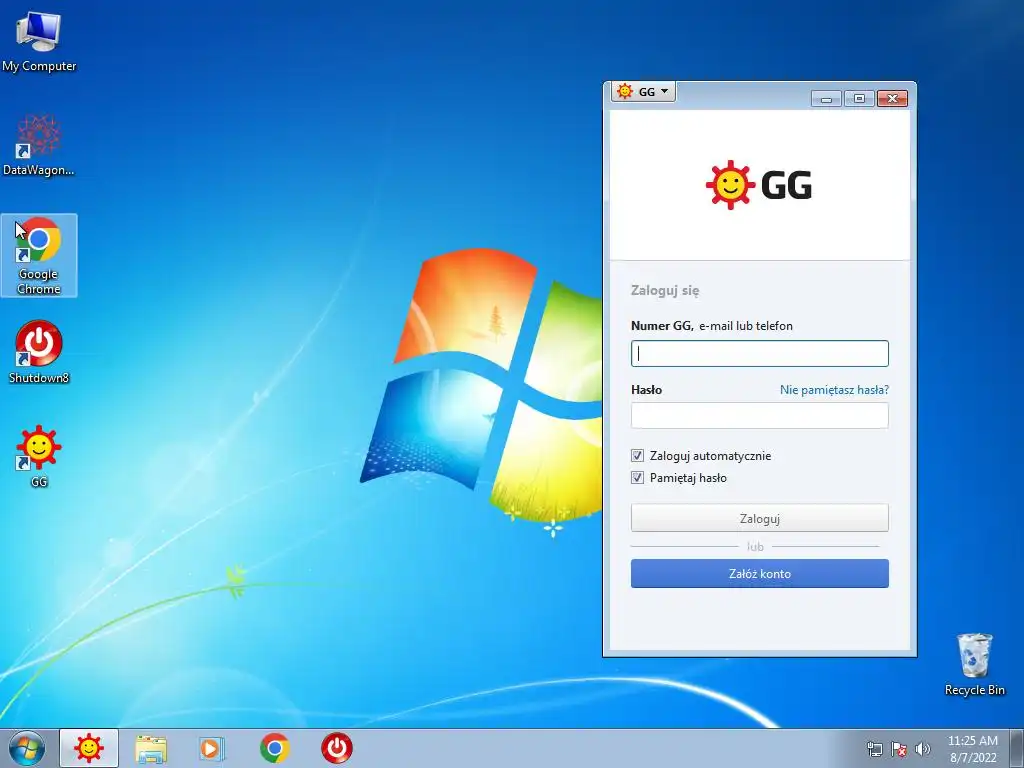Click the Shutdown8 taskbar icon
Screen dimensions: 1024x768
click(x=337, y=748)
